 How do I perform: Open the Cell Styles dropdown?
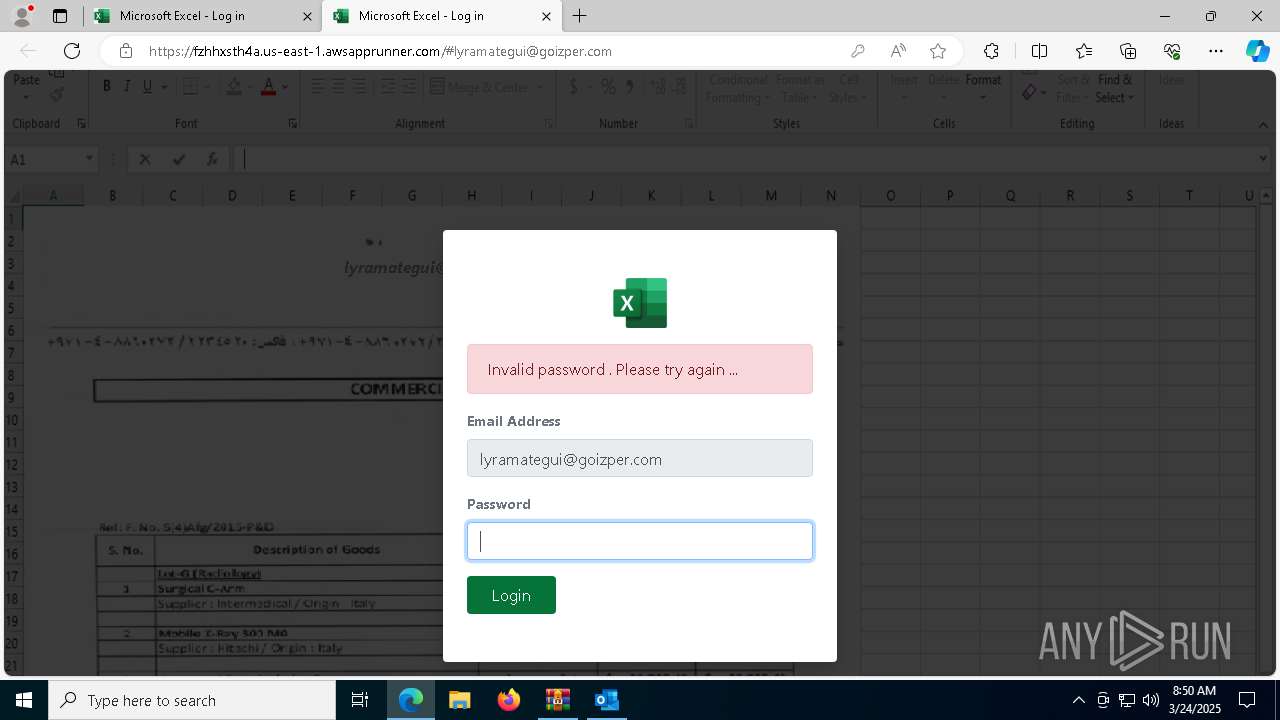click(x=848, y=88)
